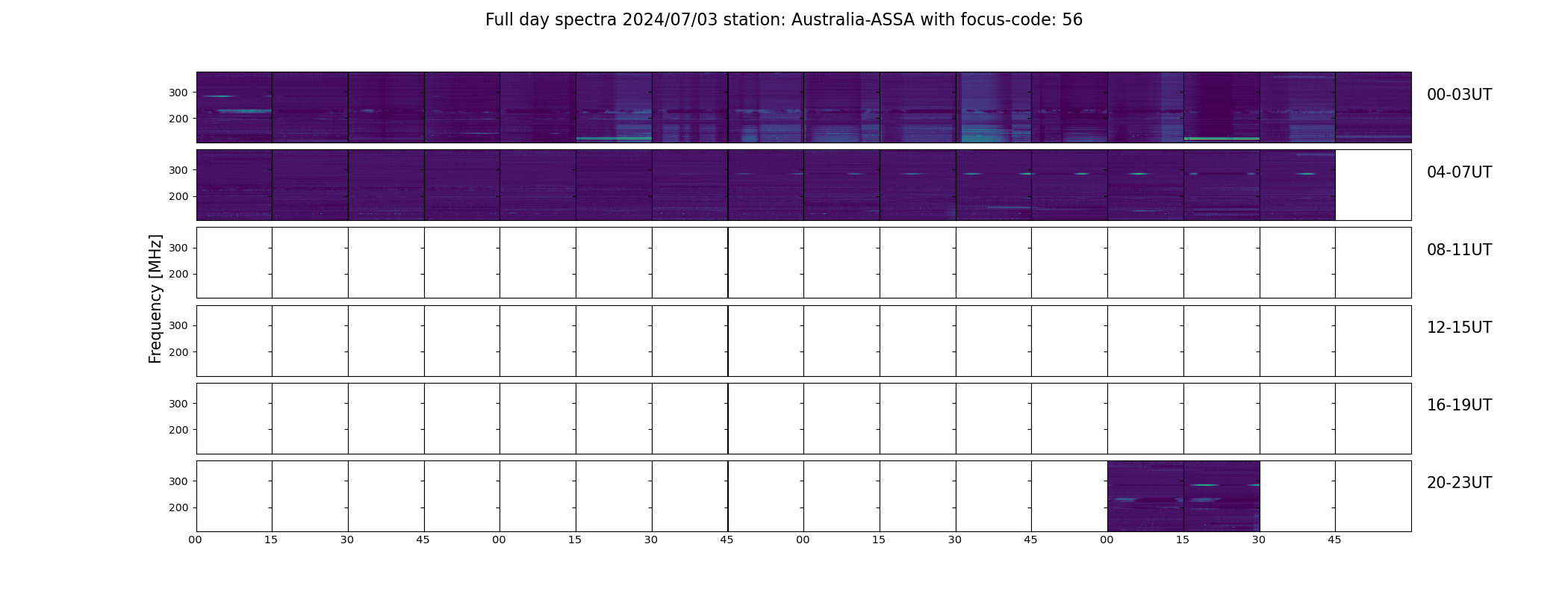This screenshot has width=1568, height=597.
Task: Click the bright green band tile in 00-03UT row
Action: pyautogui.click(x=1222, y=107)
